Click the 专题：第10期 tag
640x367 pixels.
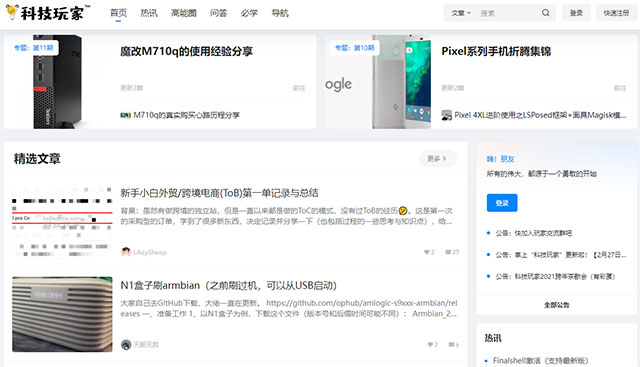pyautogui.click(x=355, y=48)
